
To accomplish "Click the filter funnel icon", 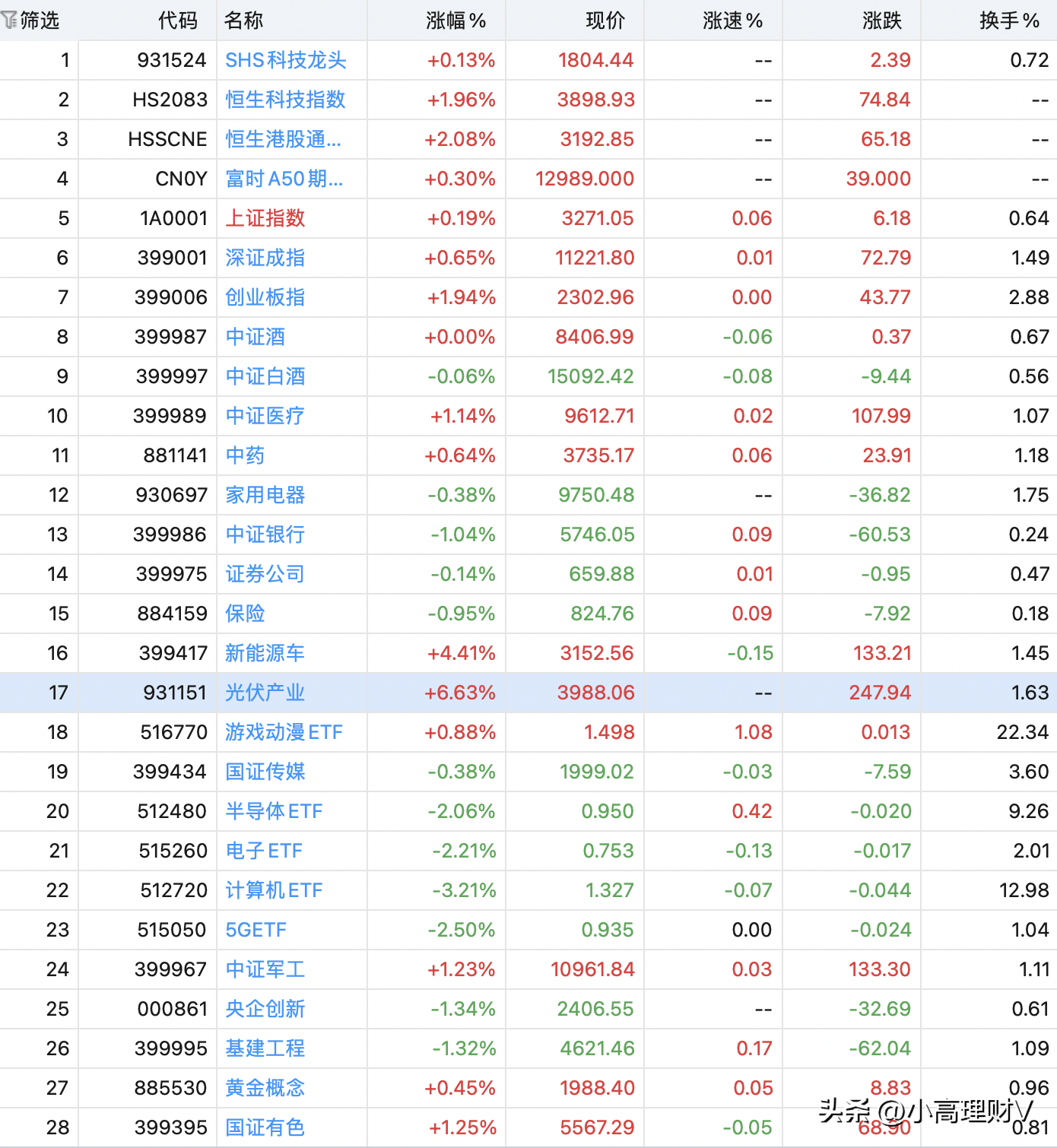I will point(9,21).
